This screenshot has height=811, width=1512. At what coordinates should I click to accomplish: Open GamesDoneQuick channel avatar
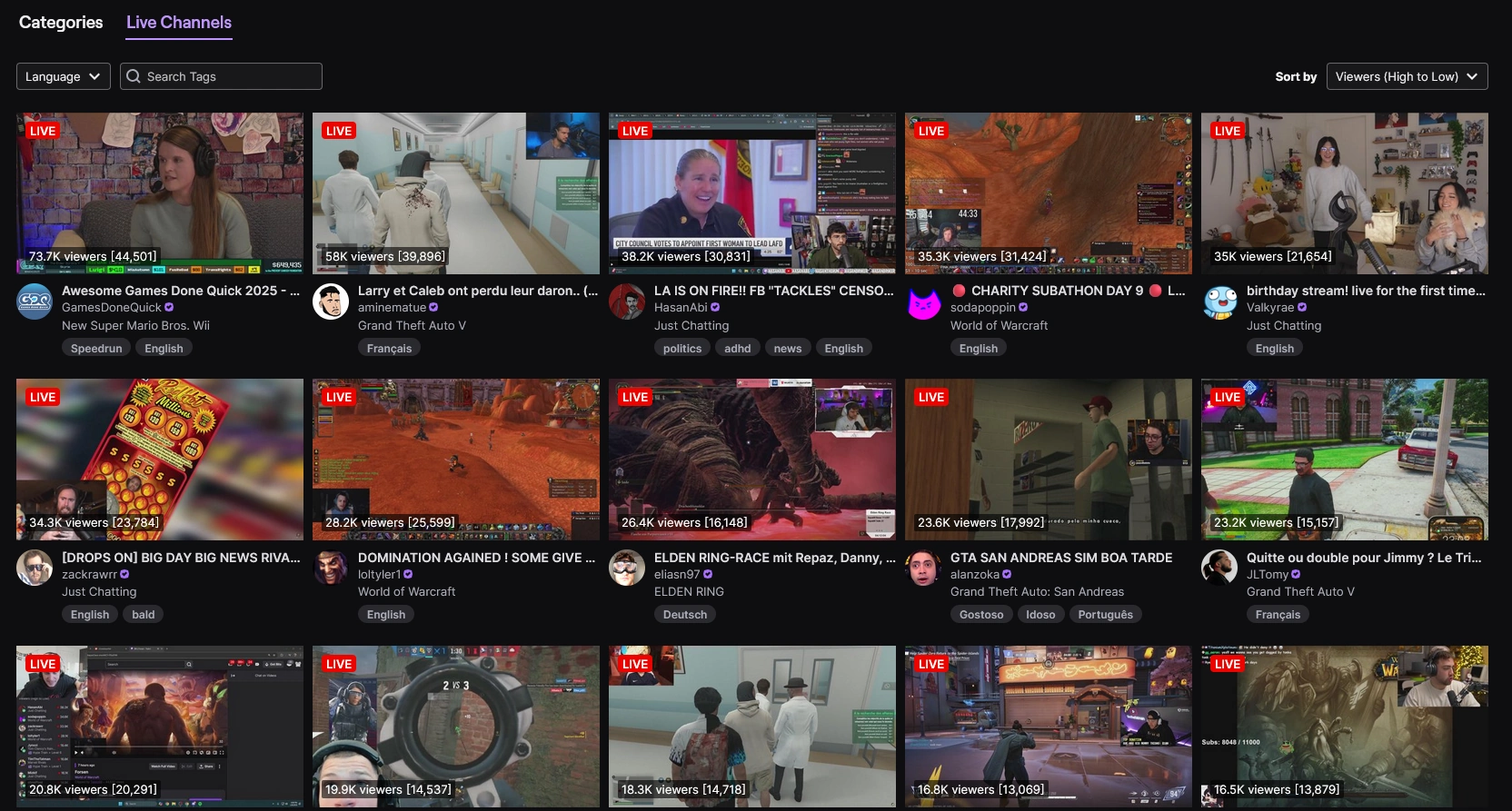click(x=35, y=302)
